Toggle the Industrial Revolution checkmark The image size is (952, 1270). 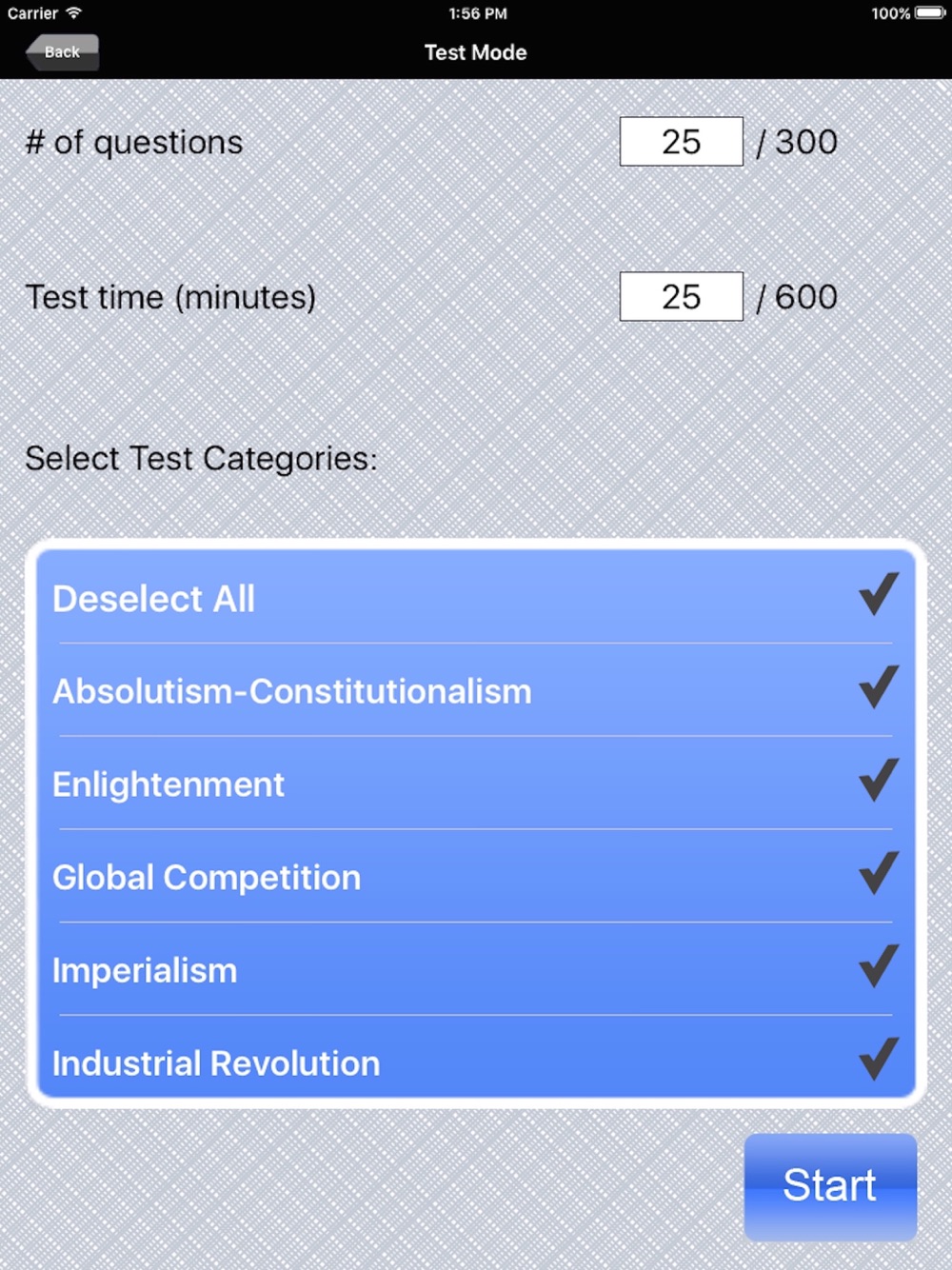coord(878,1059)
